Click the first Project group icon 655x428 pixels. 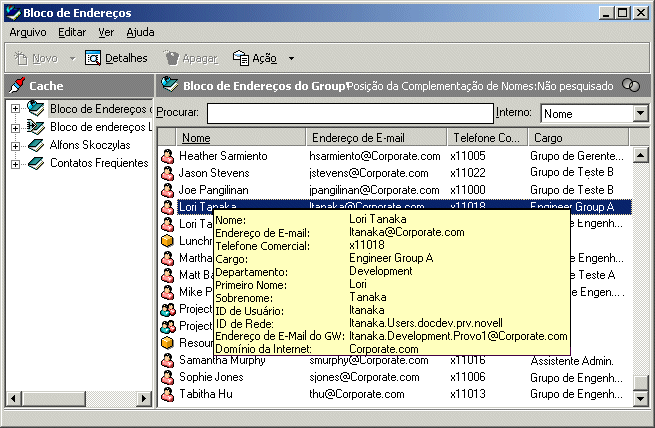[168, 309]
